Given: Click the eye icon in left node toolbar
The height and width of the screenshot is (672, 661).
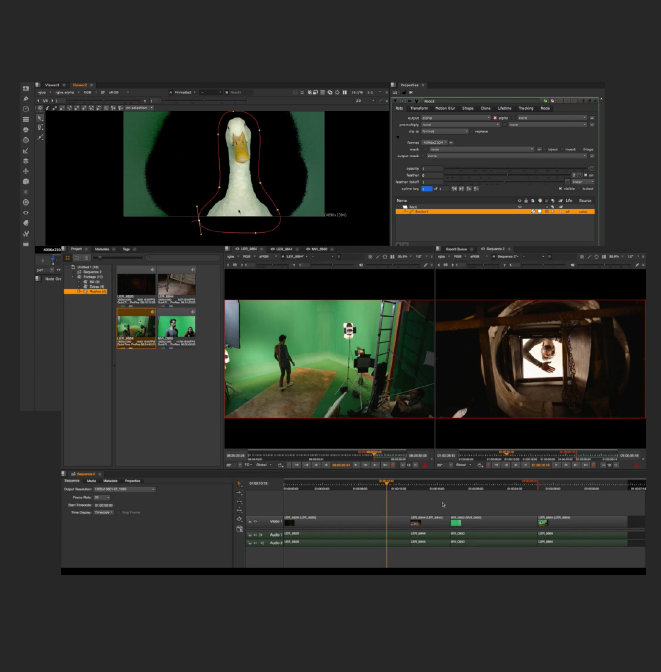Looking at the screenshot, I should tap(26, 212).
